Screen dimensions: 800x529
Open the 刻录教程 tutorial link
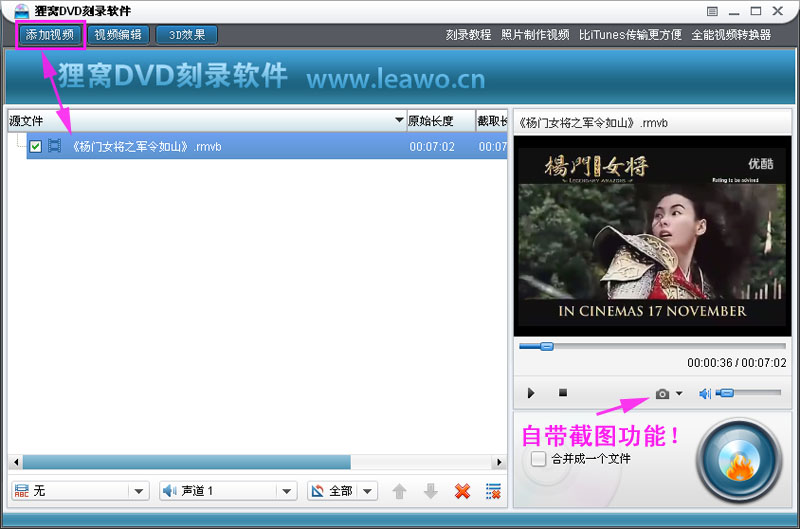point(468,35)
